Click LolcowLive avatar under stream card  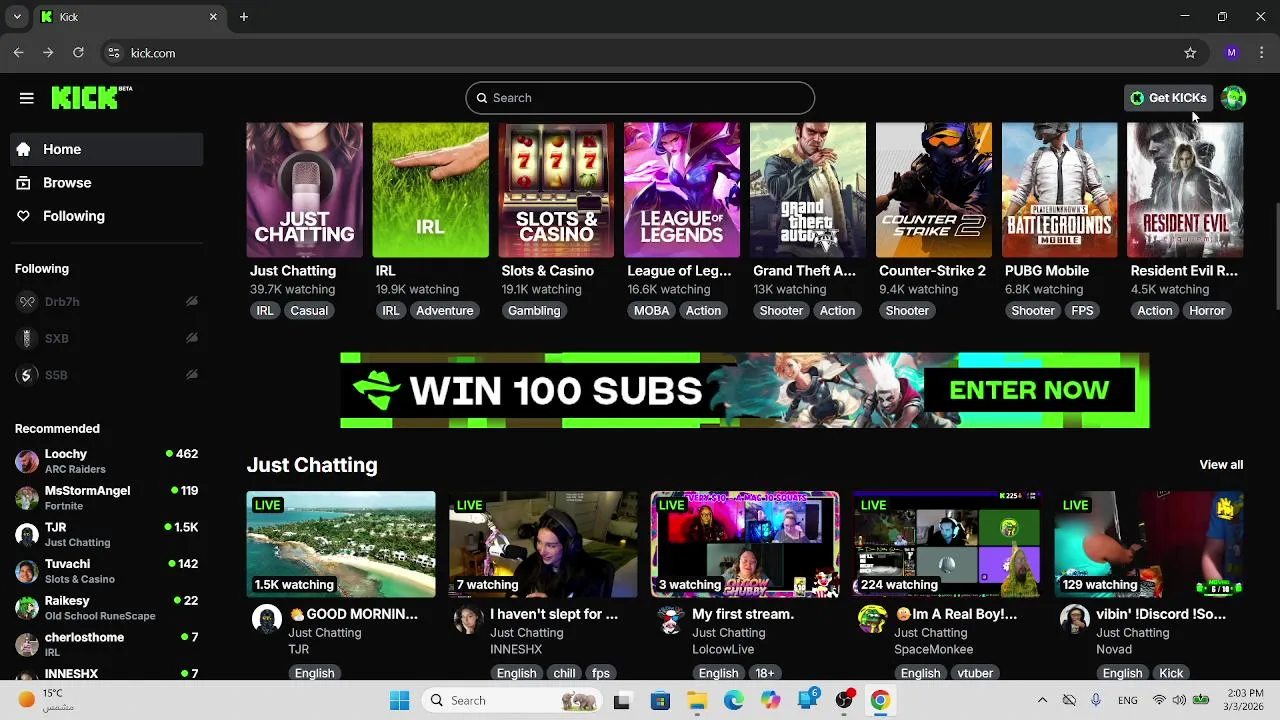tap(670, 620)
